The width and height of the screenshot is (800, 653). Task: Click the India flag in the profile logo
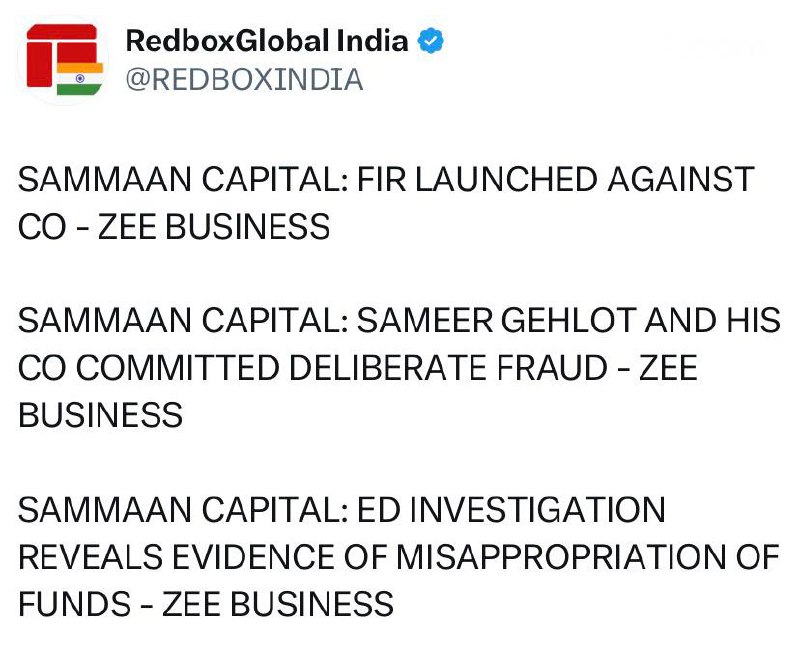pyautogui.click(x=82, y=79)
